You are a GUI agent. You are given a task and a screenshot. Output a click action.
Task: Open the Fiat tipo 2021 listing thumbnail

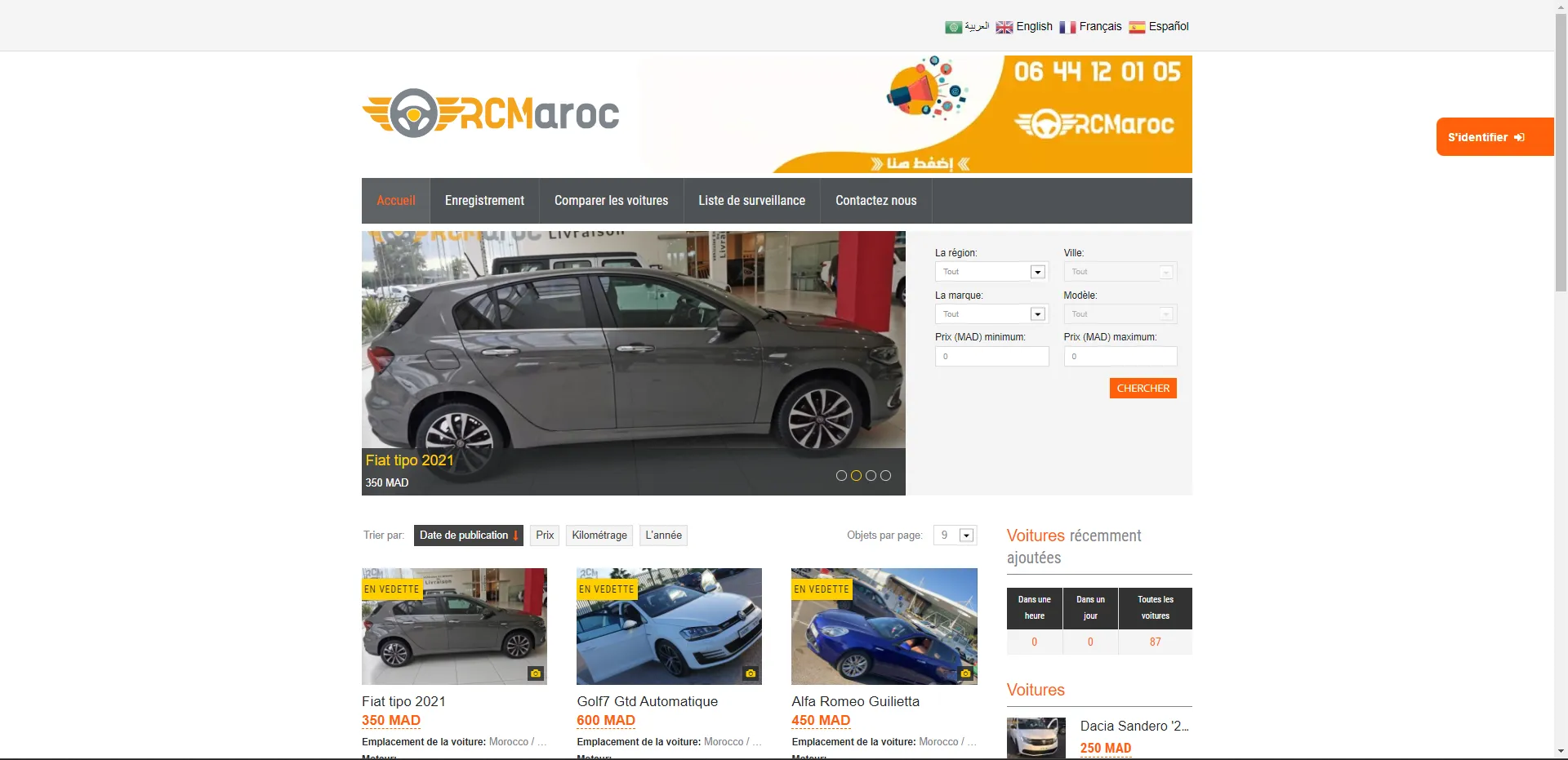454,626
